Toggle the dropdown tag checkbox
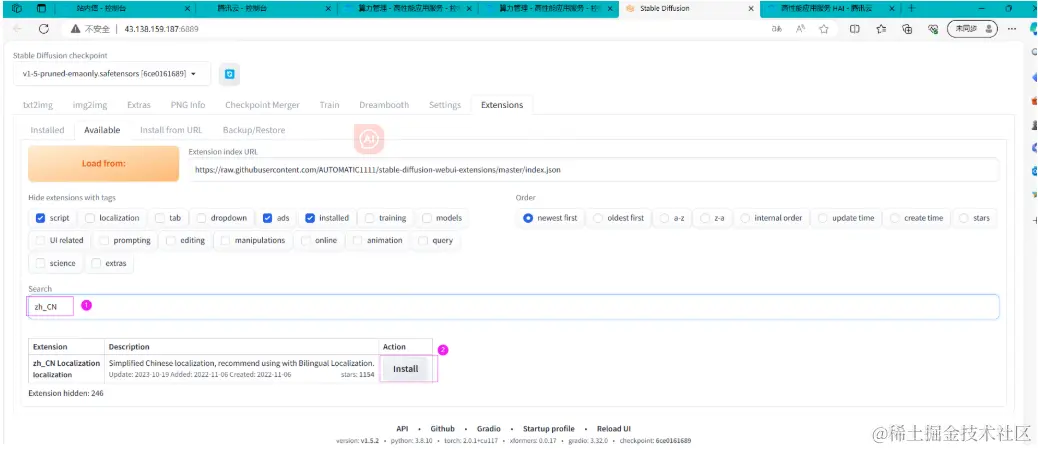The width and height of the screenshot is (1038, 450). pyautogui.click(x=201, y=218)
